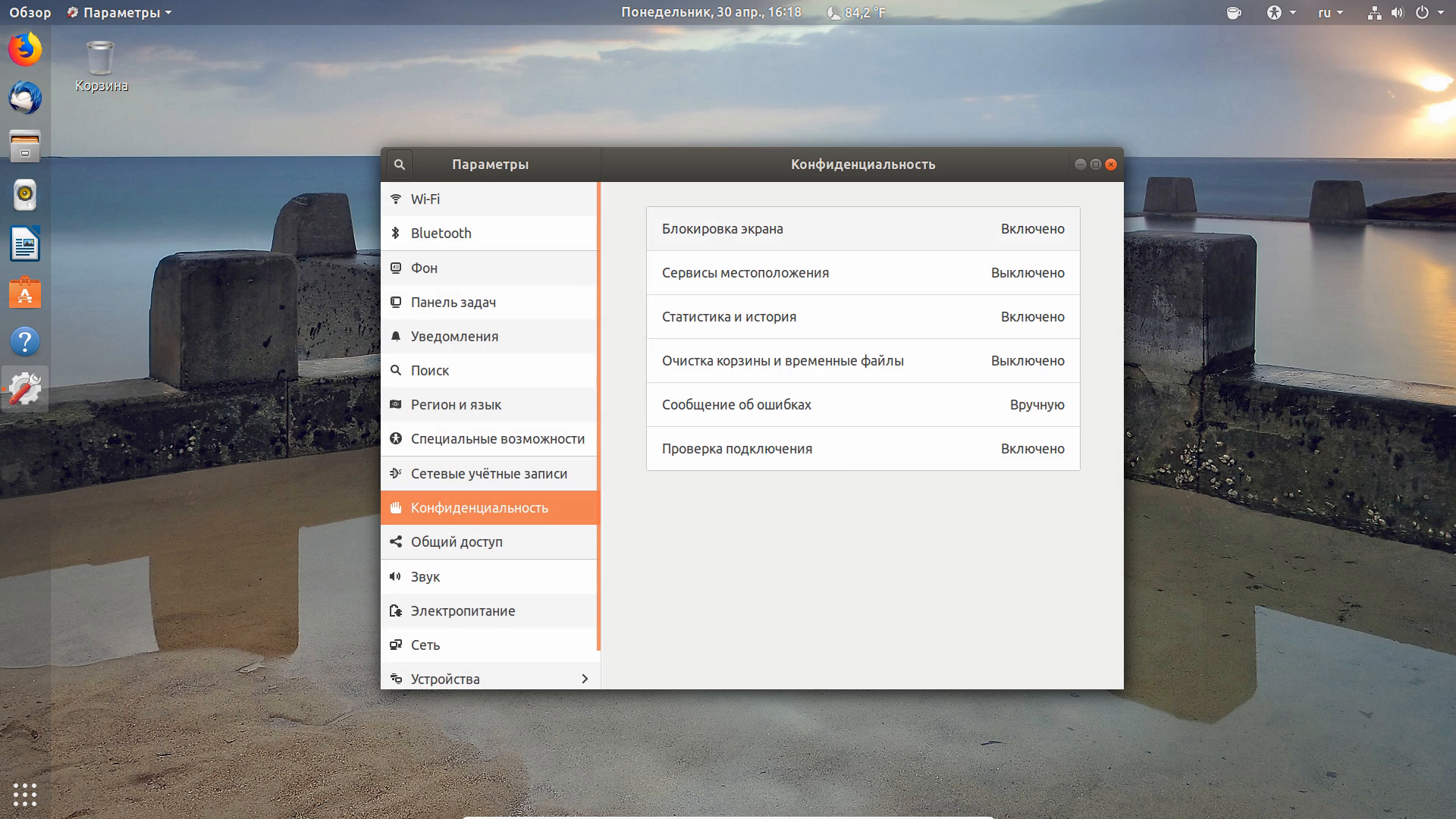Select Панель задач in the sidebar
This screenshot has height=819, width=1456.
489,302
